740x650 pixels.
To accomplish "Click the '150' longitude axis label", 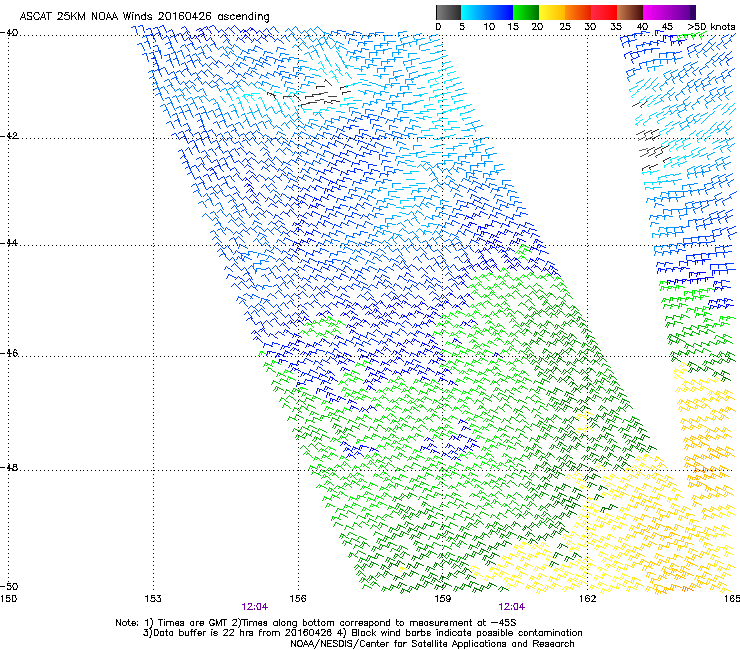I will point(9,599).
